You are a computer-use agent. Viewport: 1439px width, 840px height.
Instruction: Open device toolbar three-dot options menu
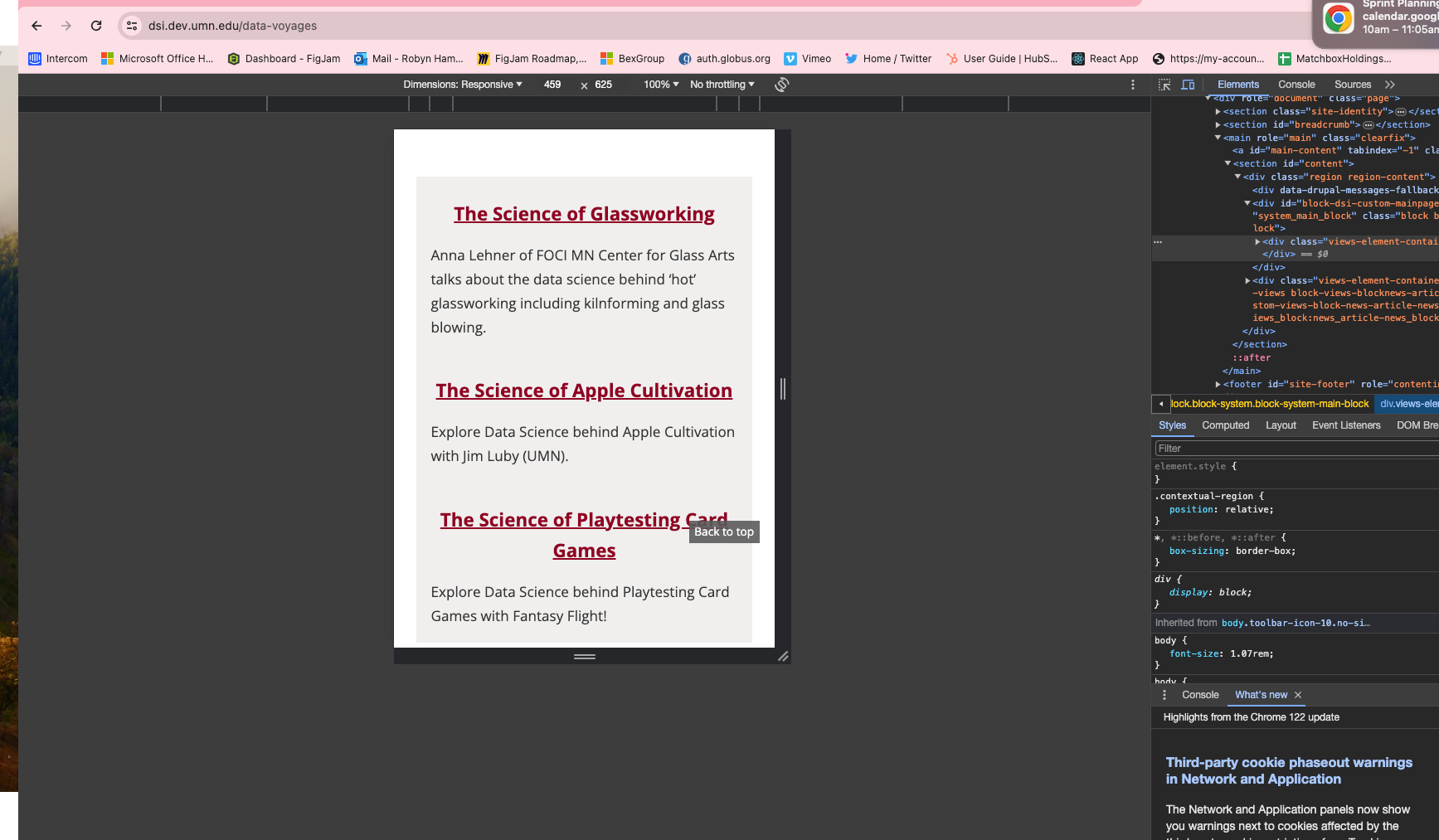pyautogui.click(x=1133, y=85)
